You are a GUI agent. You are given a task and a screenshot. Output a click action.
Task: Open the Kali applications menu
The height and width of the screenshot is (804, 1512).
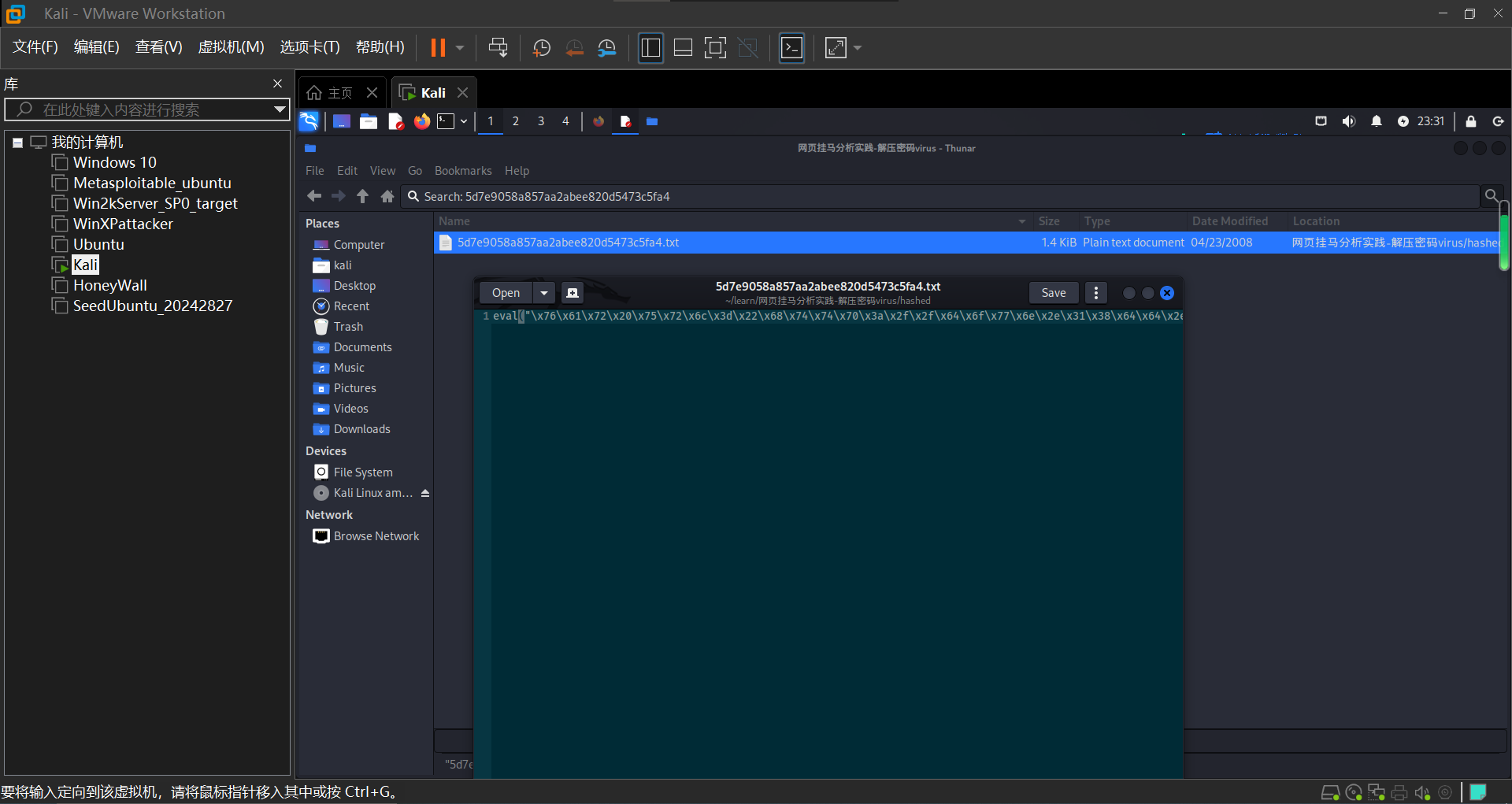coord(309,121)
